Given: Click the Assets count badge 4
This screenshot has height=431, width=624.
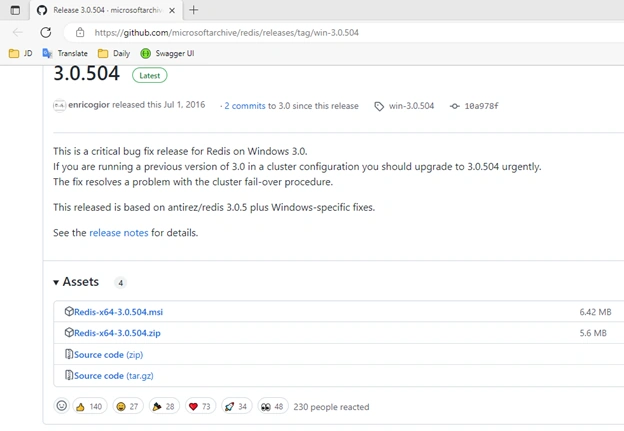Looking at the screenshot, I should coord(121,283).
